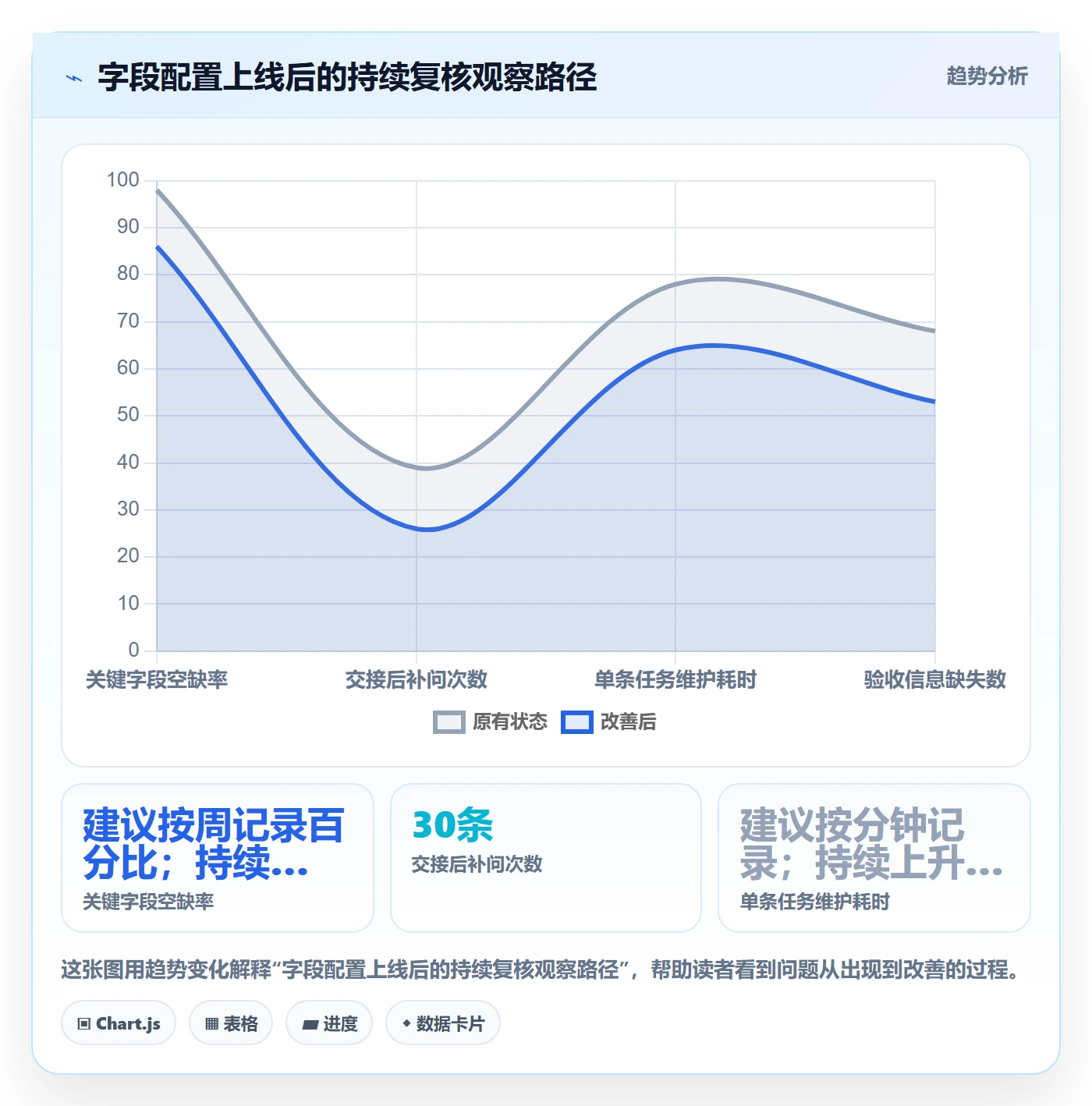Click the lightning icon beside the title
This screenshot has height=1106, width=1092.
(74, 78)
